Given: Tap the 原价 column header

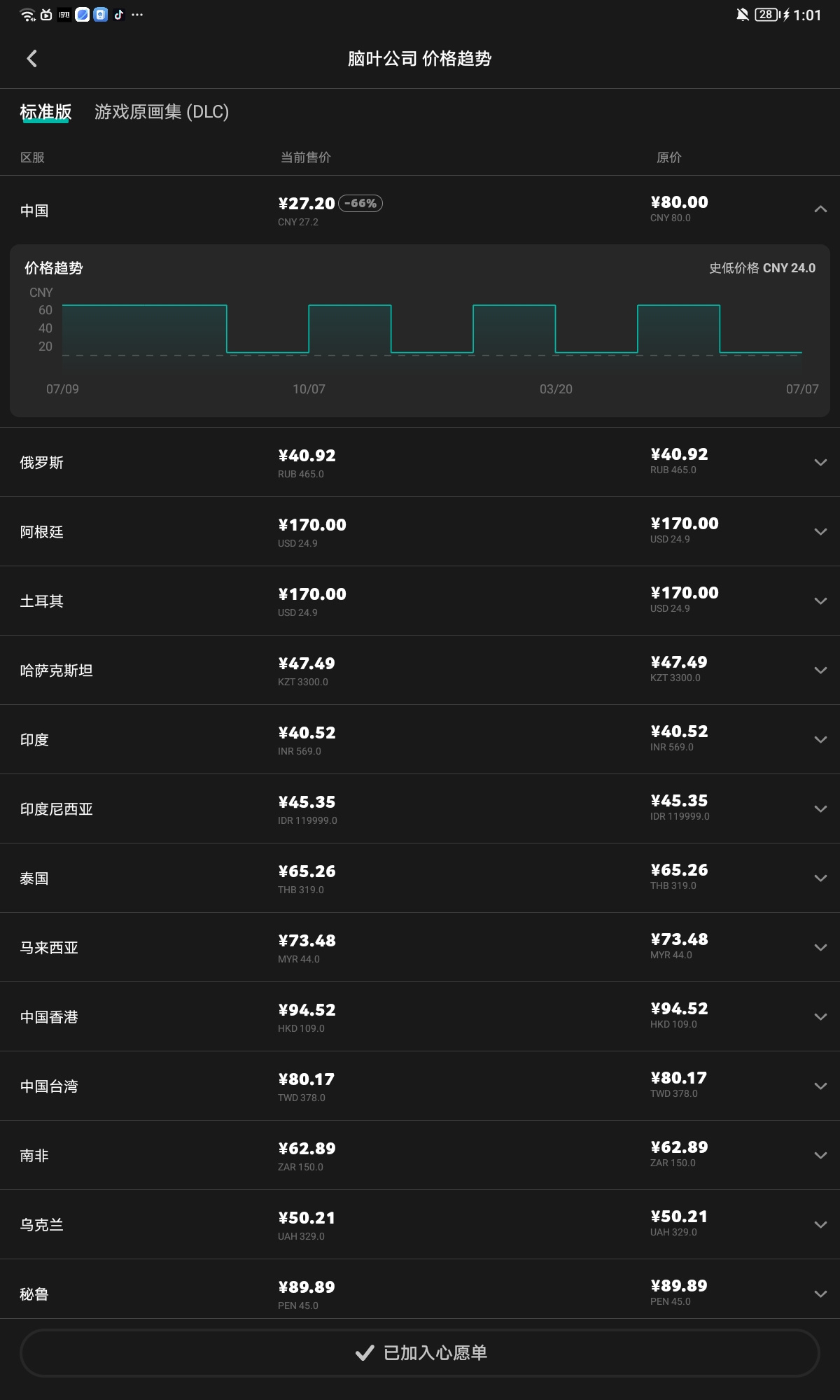Looking at the screenshot, I should [x=668, y=157].
